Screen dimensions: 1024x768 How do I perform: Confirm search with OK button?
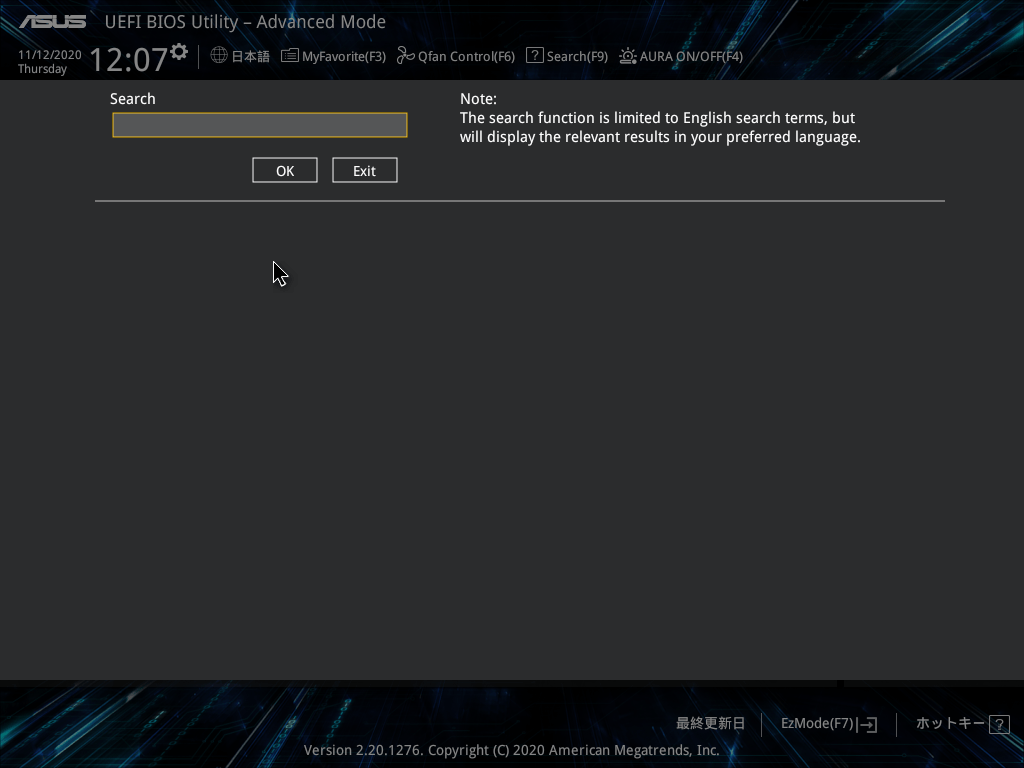pos(285,170)
